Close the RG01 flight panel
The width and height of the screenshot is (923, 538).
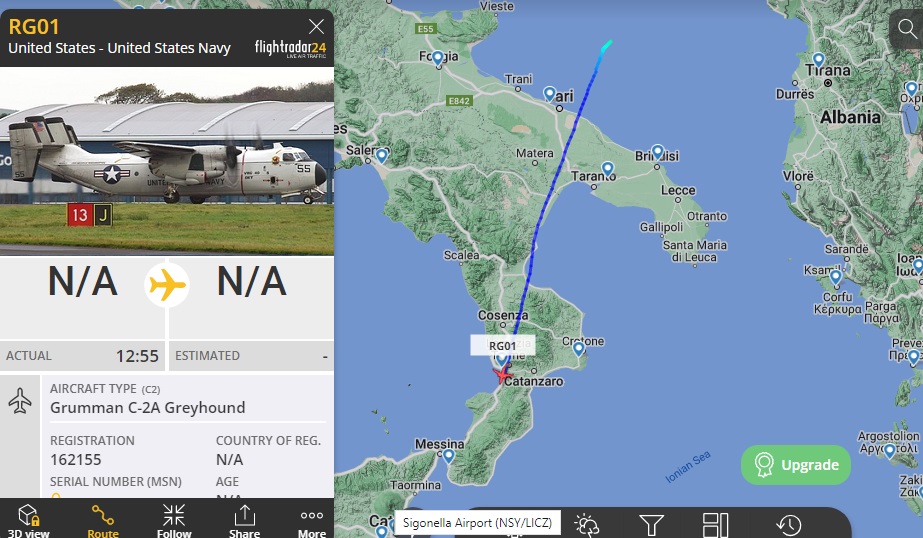316,26
